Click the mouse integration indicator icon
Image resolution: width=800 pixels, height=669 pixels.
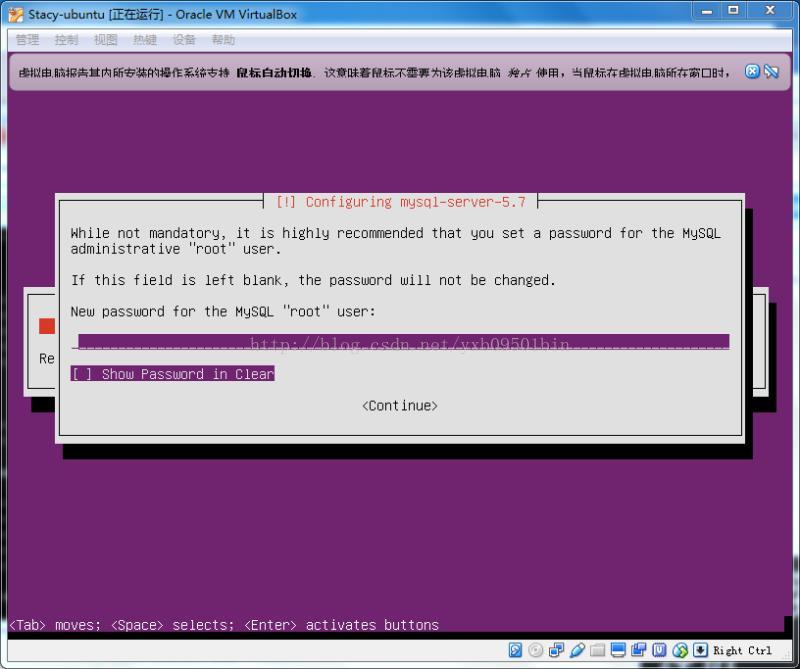pyautogui.click(x=680, y=650)
